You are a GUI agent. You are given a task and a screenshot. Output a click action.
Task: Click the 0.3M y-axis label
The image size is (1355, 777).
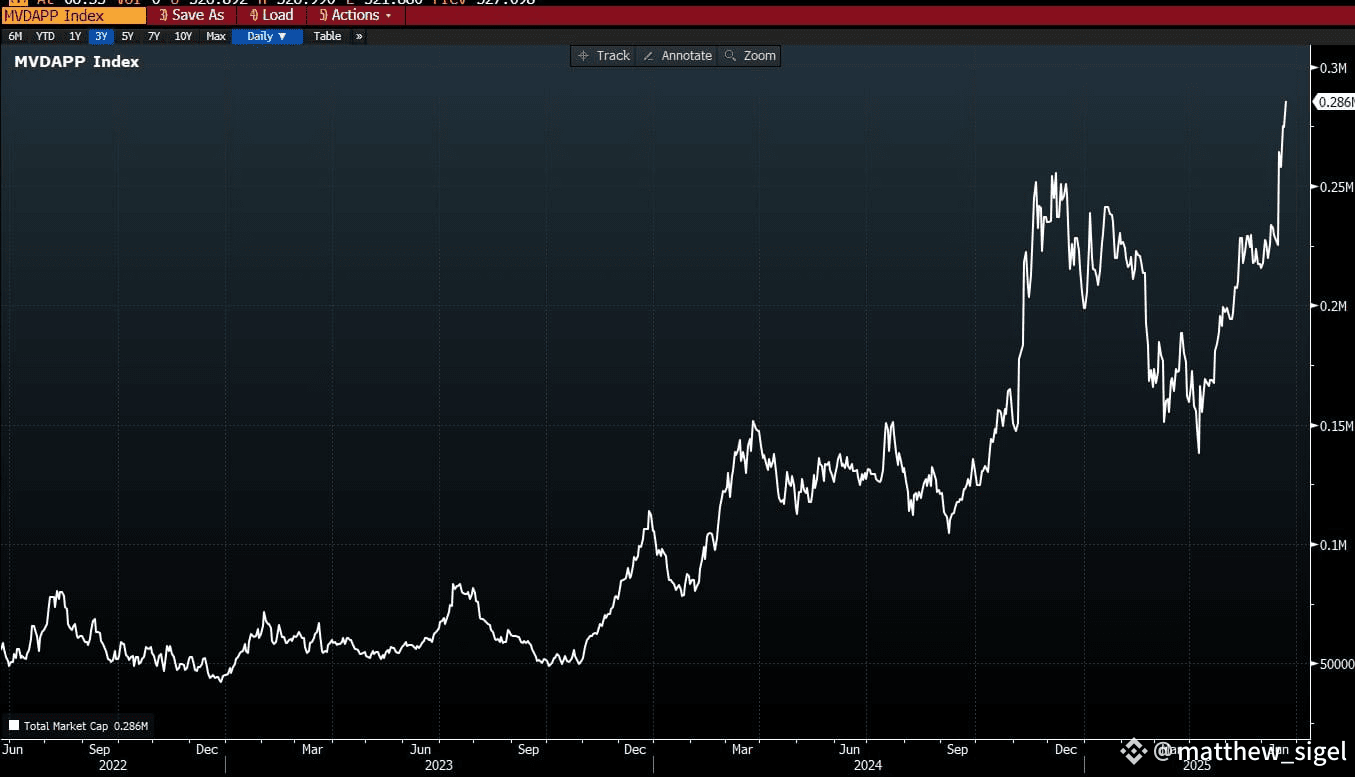point(1334,68)
